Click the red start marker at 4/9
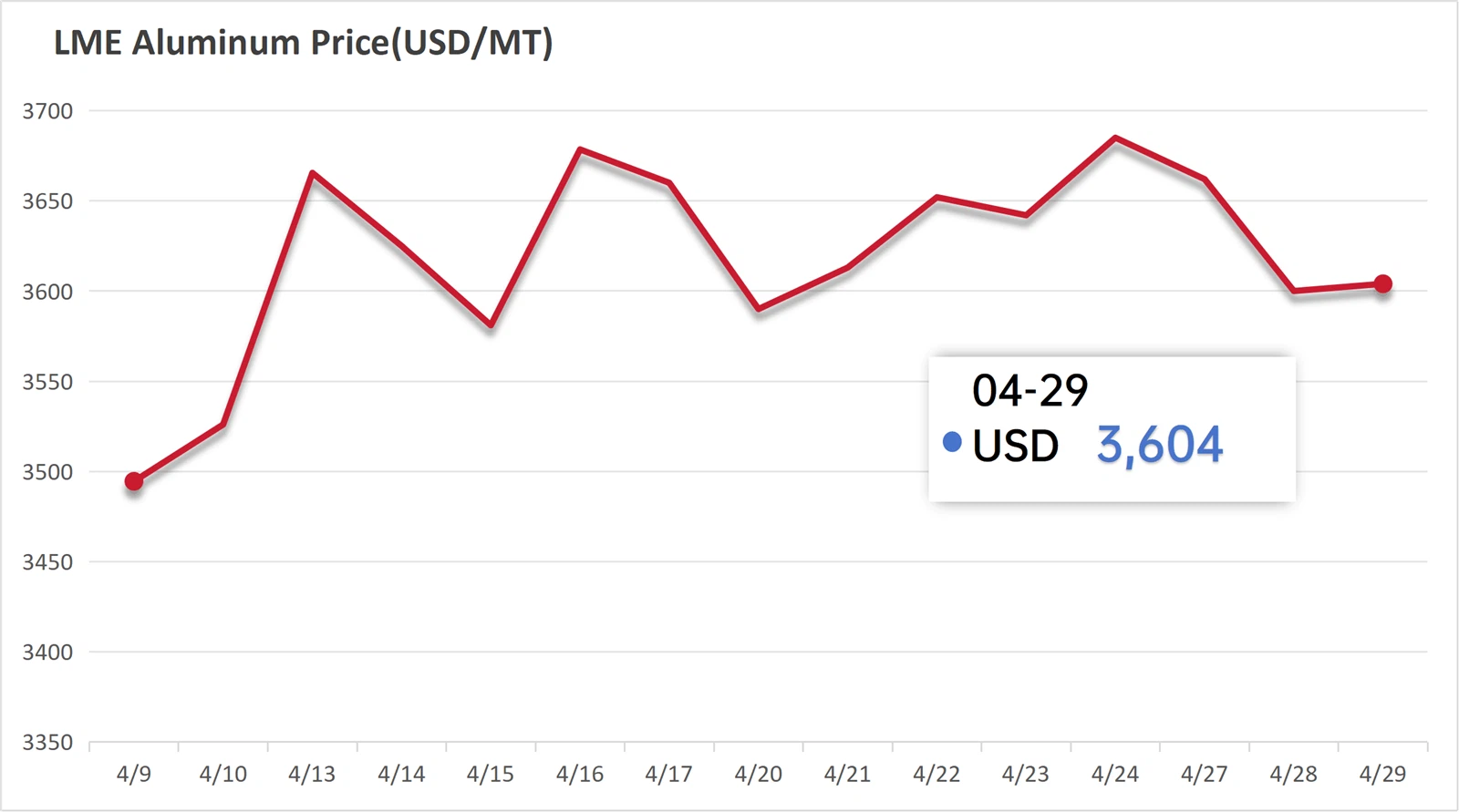Image resolution: width=1459 pixels, height=812 pixels. pyautogui.click(x=134, y=481)
